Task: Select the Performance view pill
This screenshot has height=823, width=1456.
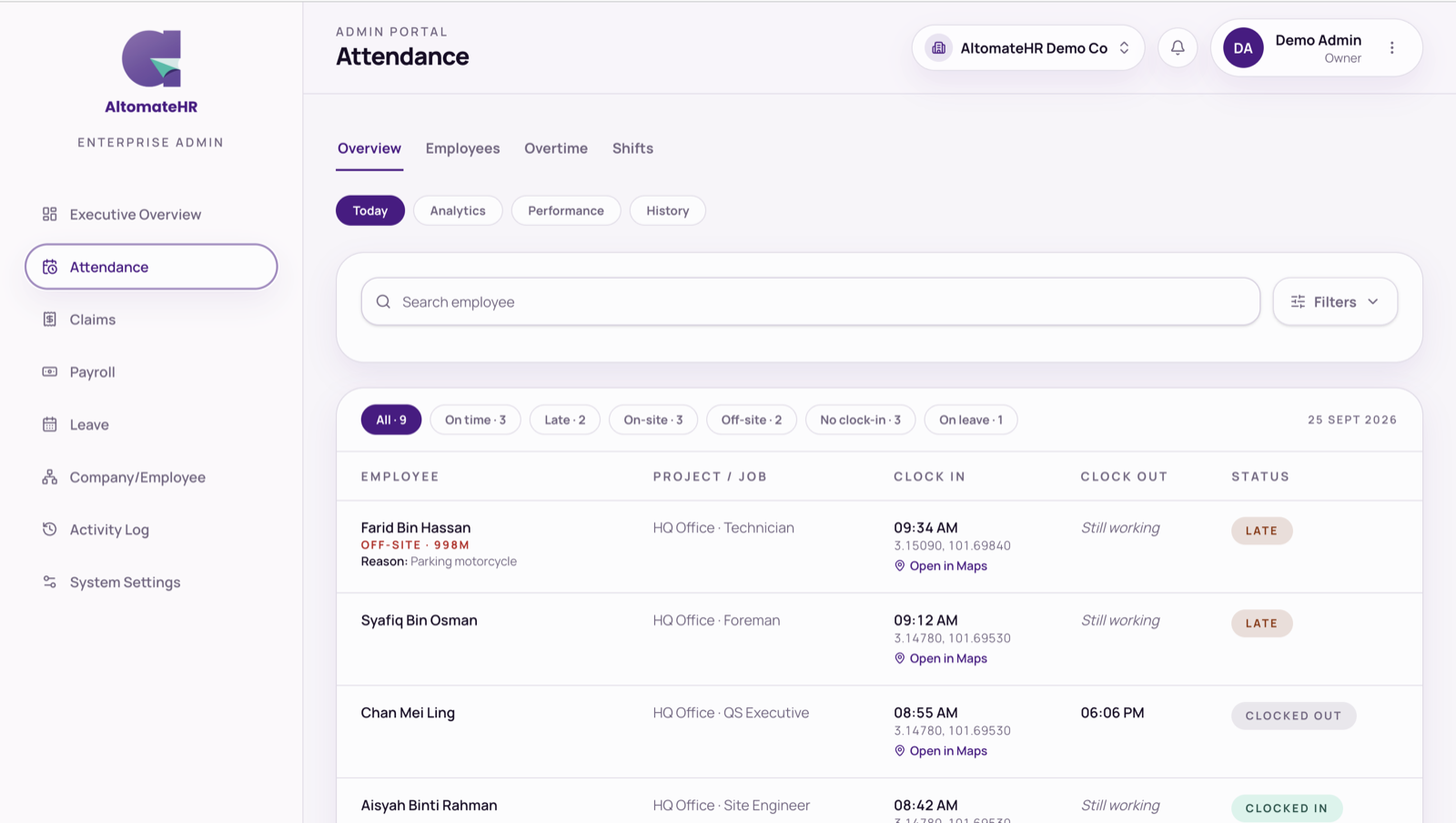Action: (x=566, y=210)
